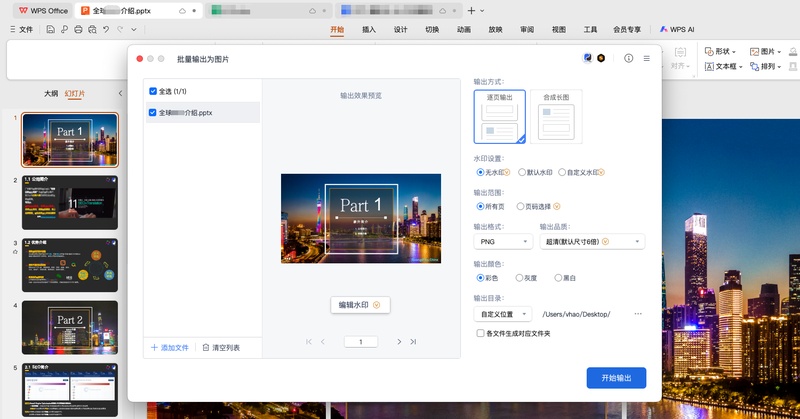
Task: Click the undo arrow icon
Action: tap(106, 30)
